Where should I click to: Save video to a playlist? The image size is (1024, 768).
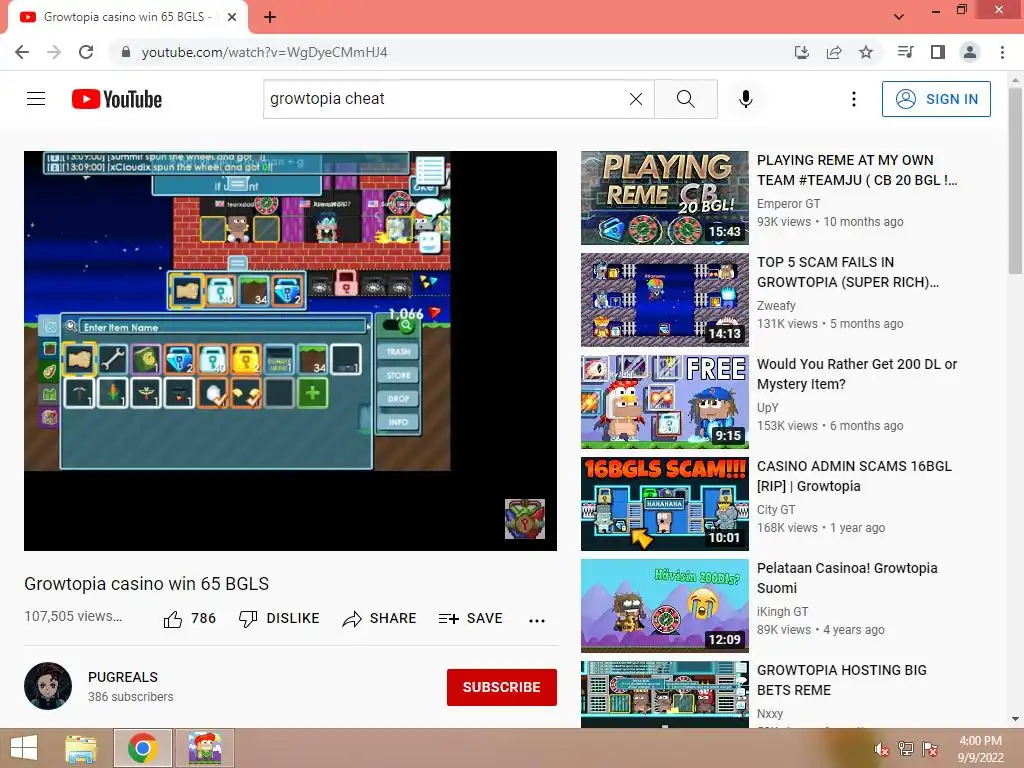pos(471,618)
